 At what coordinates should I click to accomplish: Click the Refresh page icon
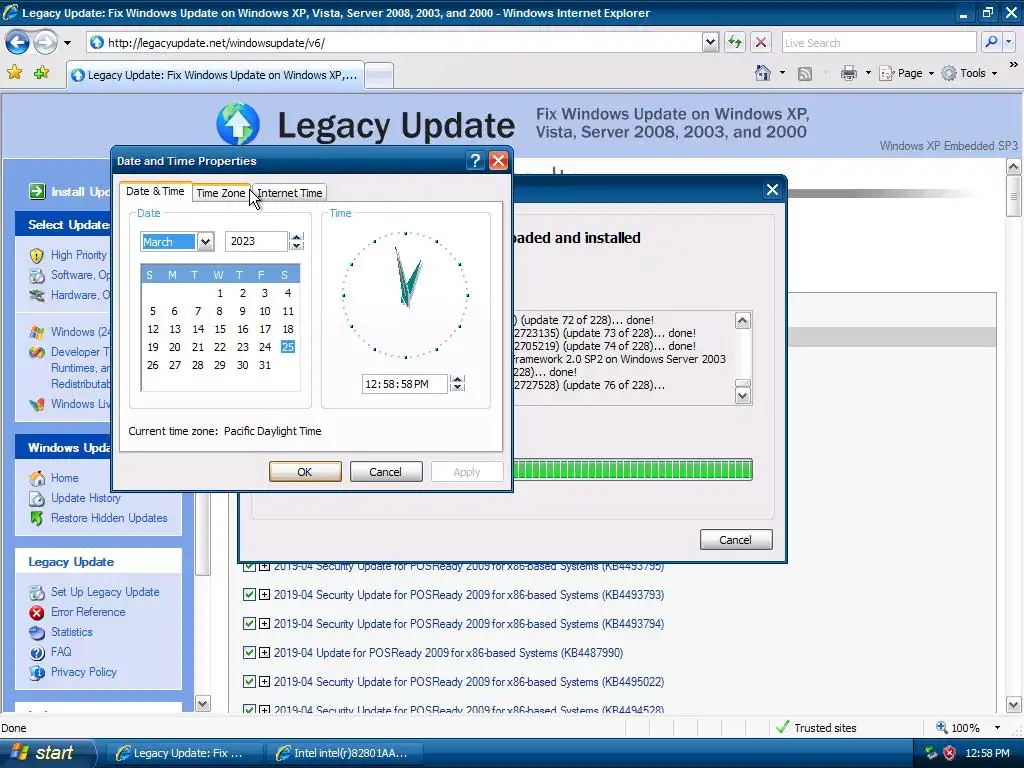tap(735, 42)
